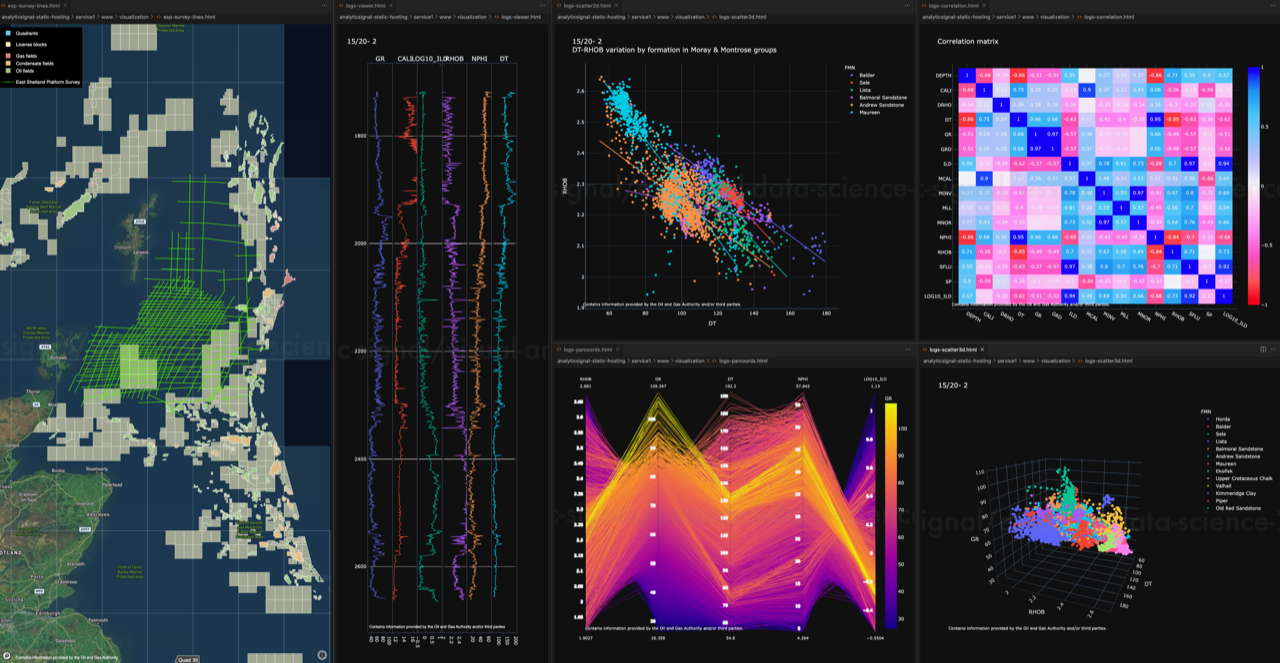Open the split editor icon in scatter3d panel

click(1262, 349)
